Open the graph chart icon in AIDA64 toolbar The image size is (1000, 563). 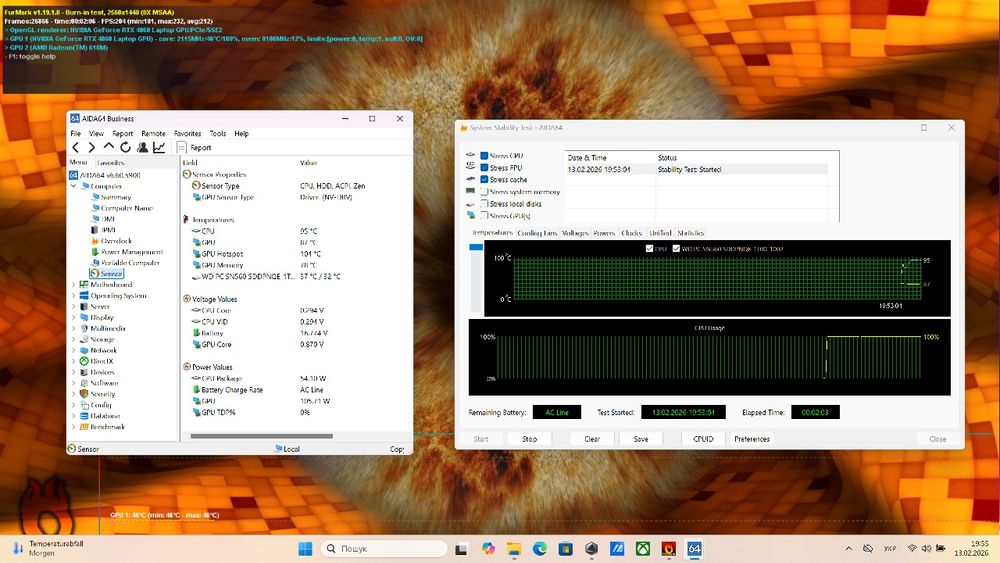(x=159, y=147)
